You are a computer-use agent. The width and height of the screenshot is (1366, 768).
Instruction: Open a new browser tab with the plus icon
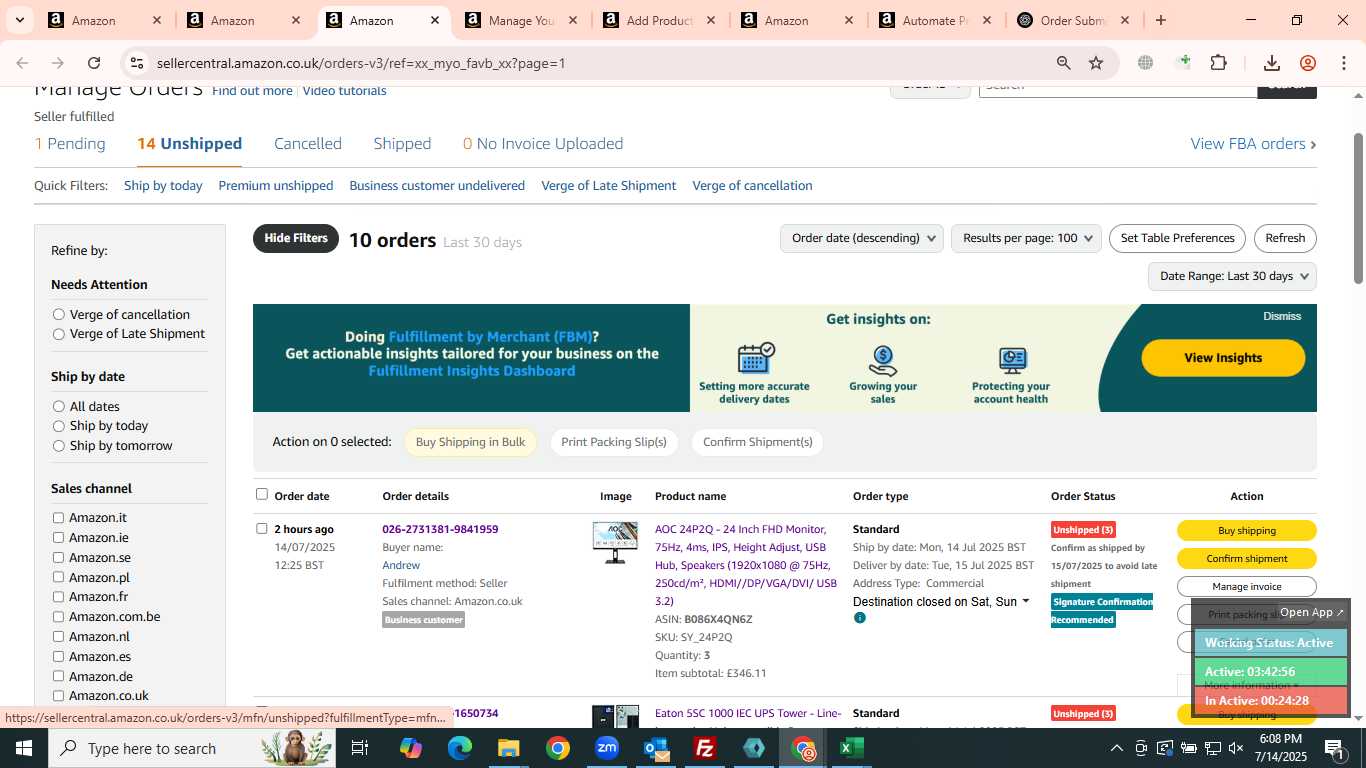click(x=1161, y=20)
